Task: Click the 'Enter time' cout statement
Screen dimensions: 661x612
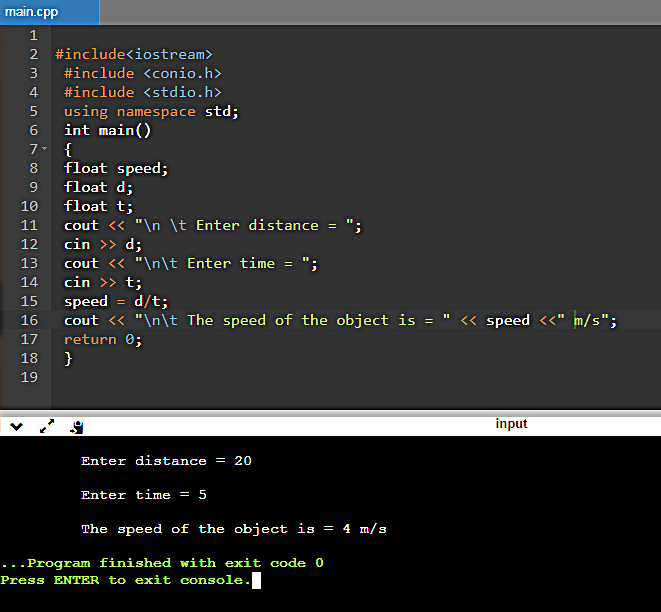Action: pos(191,263)
